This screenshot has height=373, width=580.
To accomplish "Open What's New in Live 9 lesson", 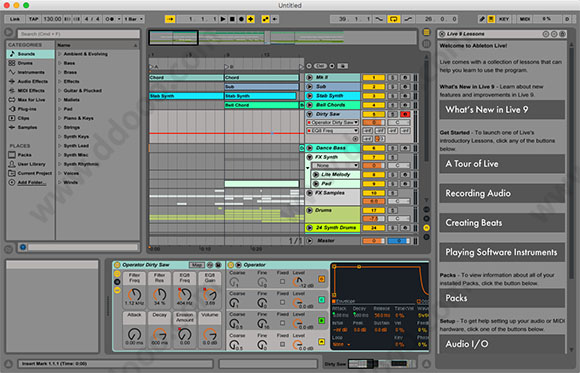I will pos(502,110).
